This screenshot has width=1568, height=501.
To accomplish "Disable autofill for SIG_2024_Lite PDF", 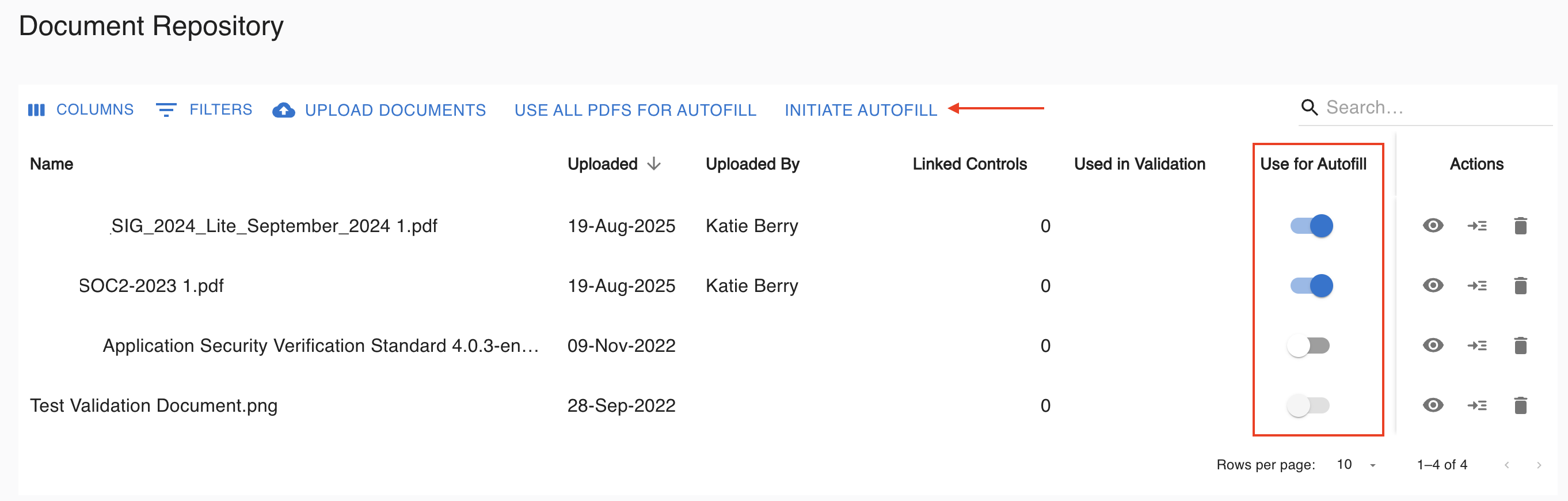I will (1311, 226).
